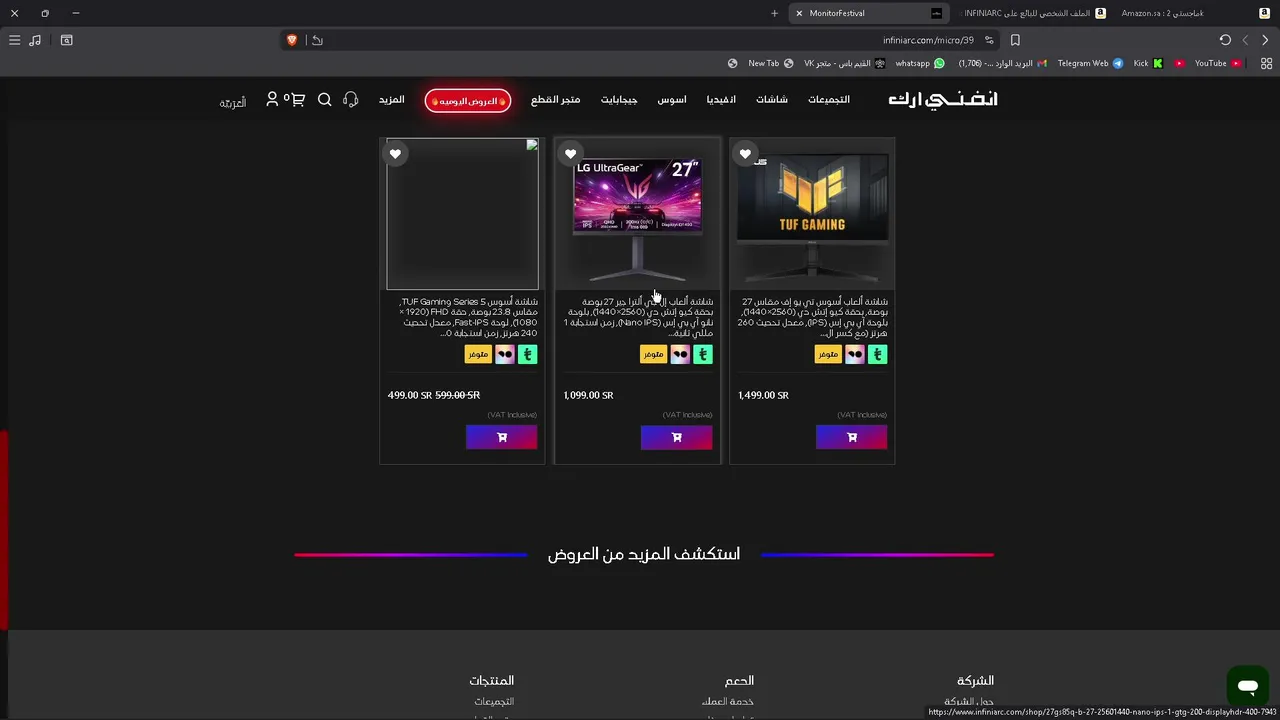Viewport: 1280px width, 720px height.
Task: Open the TUF Gaming Series 5 23.8 product title
Action: coord(468,317)
